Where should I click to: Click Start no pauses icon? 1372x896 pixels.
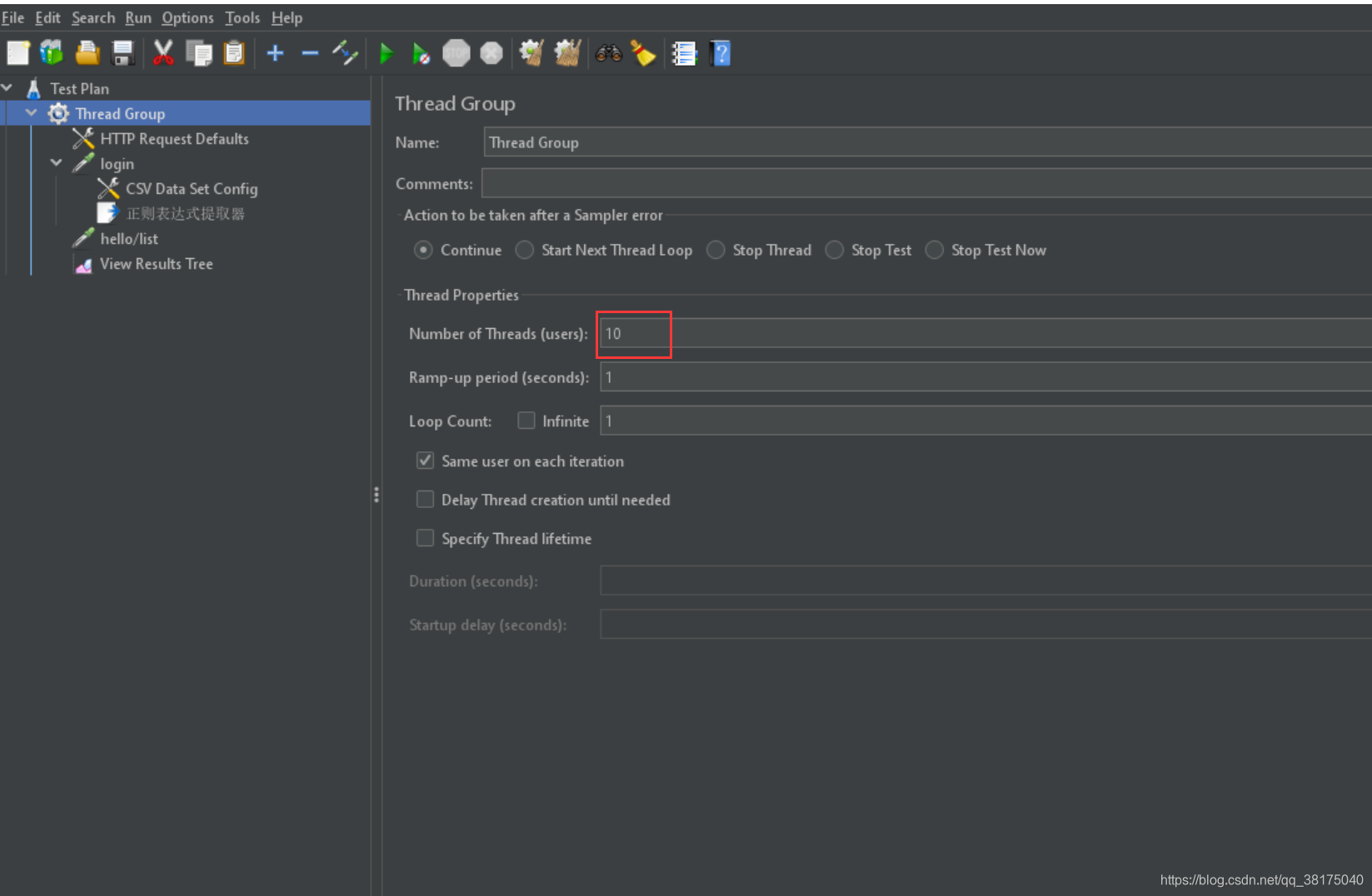tap(421, 53)
